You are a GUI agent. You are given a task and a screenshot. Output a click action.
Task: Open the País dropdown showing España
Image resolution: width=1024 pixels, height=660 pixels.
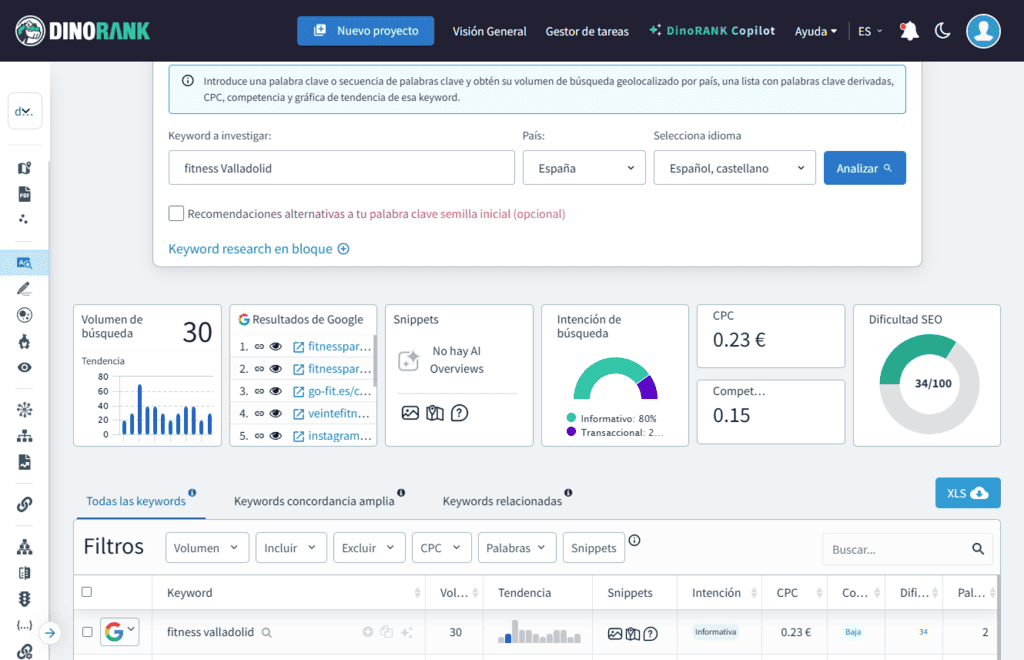(584, 168)
